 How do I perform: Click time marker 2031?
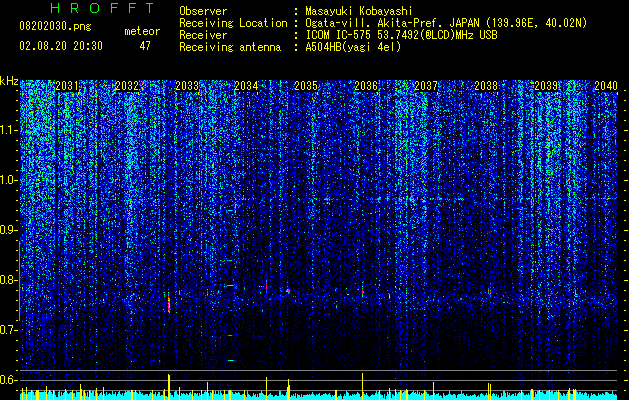pyautogui.click(x=67, y=86)
